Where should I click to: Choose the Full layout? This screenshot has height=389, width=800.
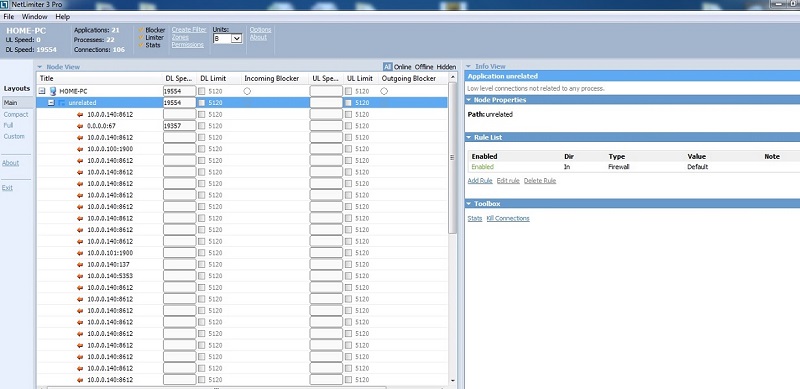pyautogui.click(x=8, y=125)
